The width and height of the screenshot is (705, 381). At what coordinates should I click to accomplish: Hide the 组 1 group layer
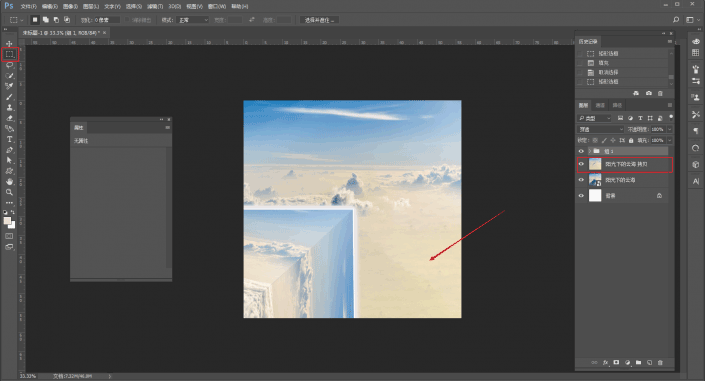point(581,151)
